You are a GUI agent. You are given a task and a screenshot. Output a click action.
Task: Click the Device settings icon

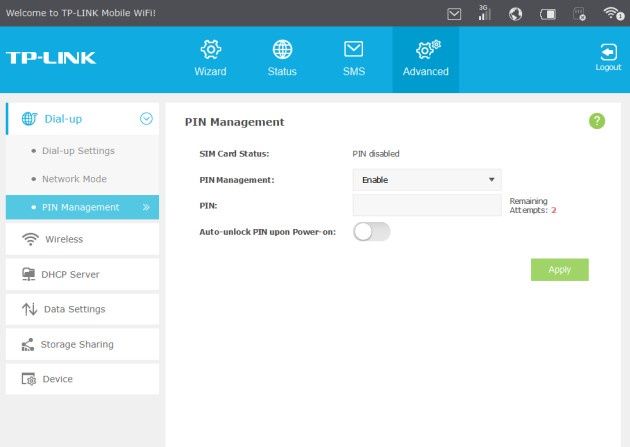29,379
